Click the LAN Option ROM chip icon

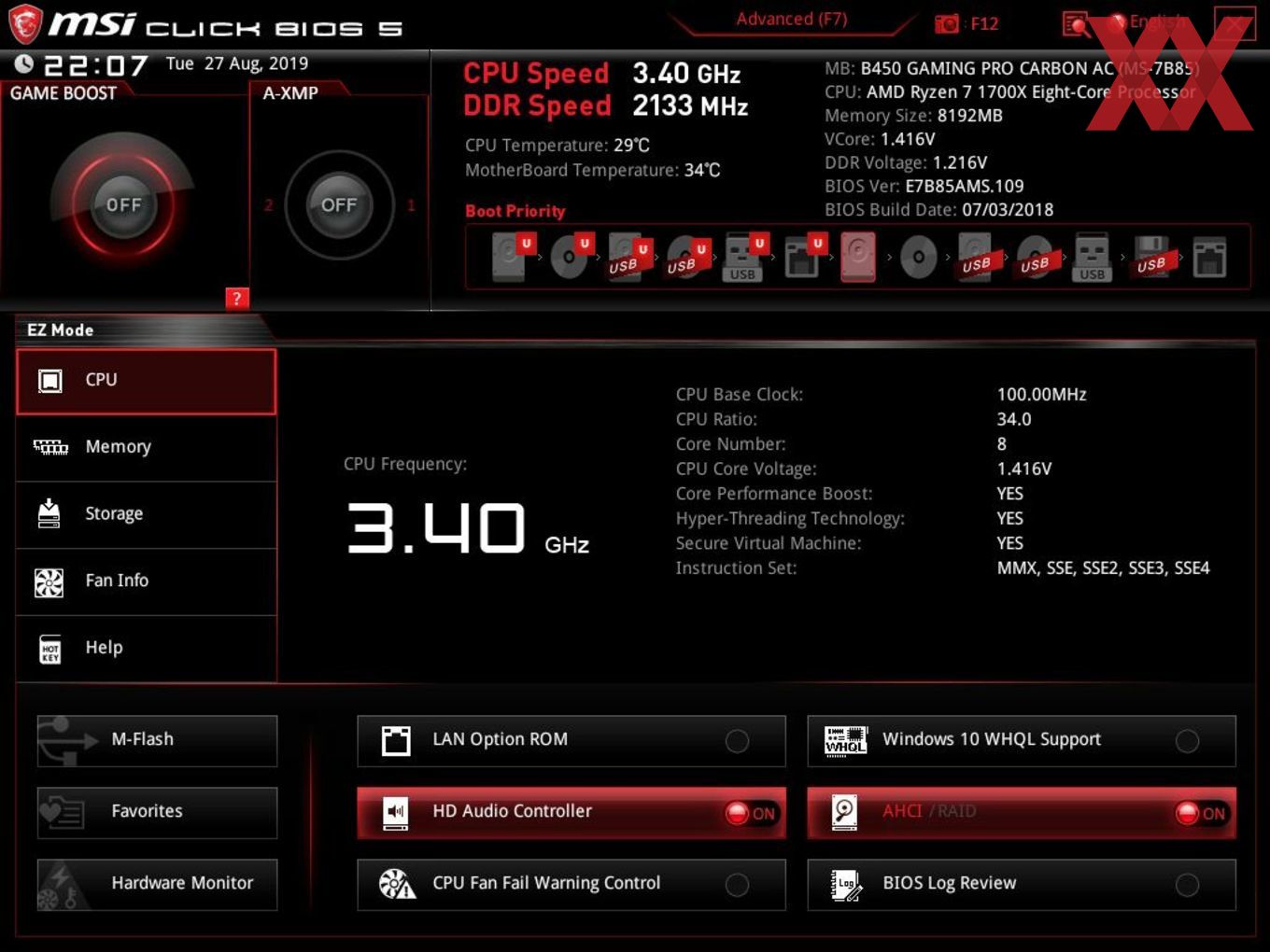pos(396,741)
